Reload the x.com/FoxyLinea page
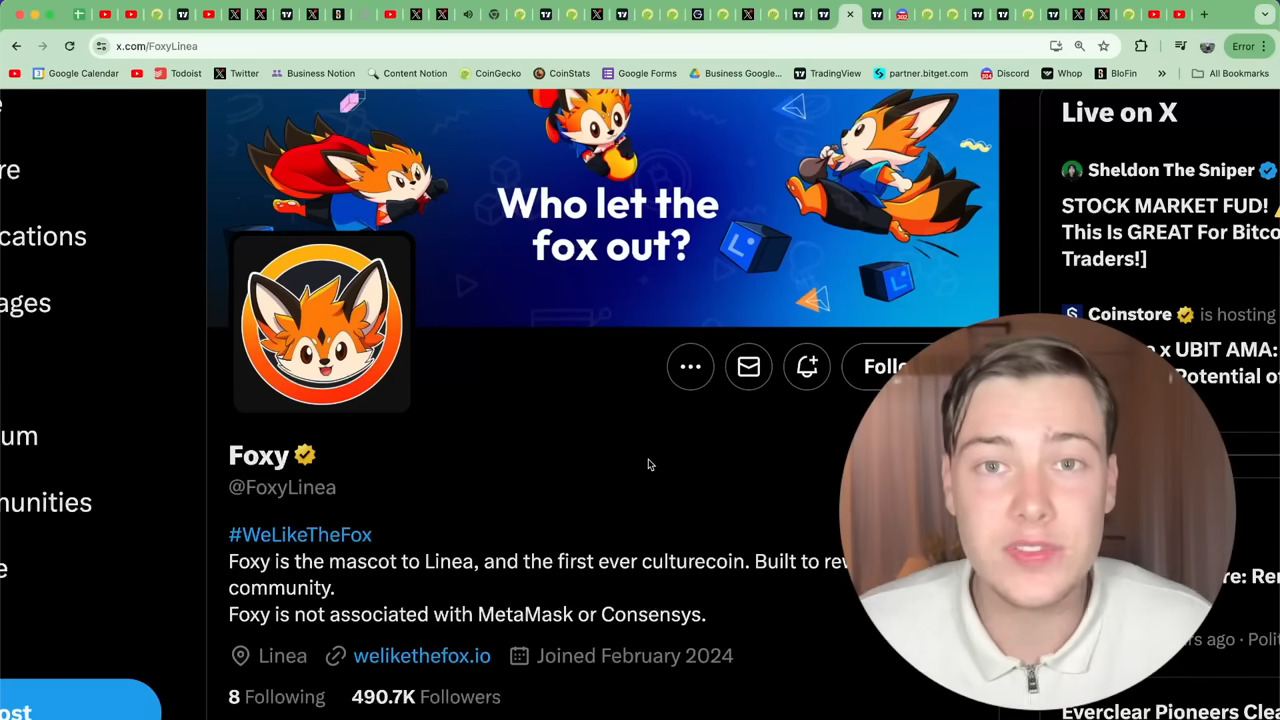This screenshot has width=1280, height=720. tap(69, 46)
